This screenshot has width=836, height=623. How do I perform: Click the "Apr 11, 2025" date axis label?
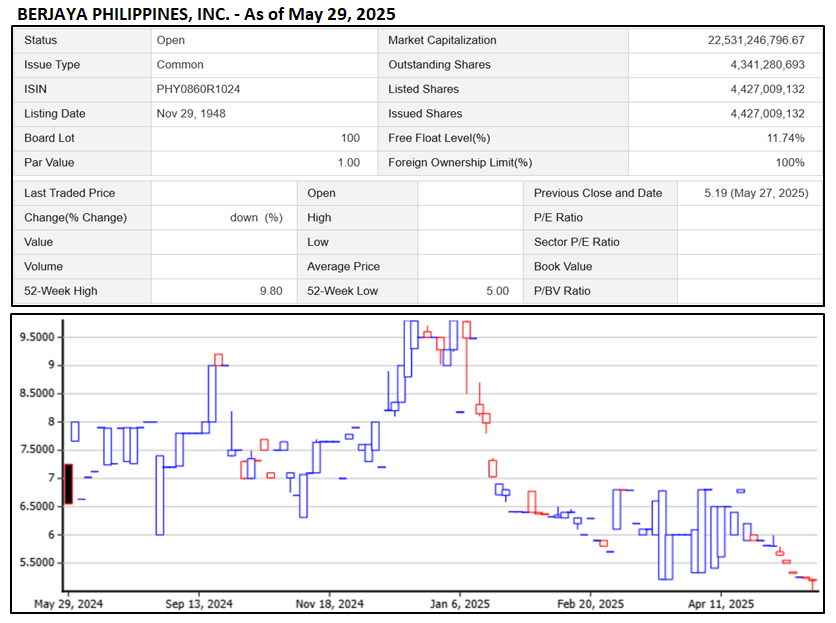click(721, 604)
